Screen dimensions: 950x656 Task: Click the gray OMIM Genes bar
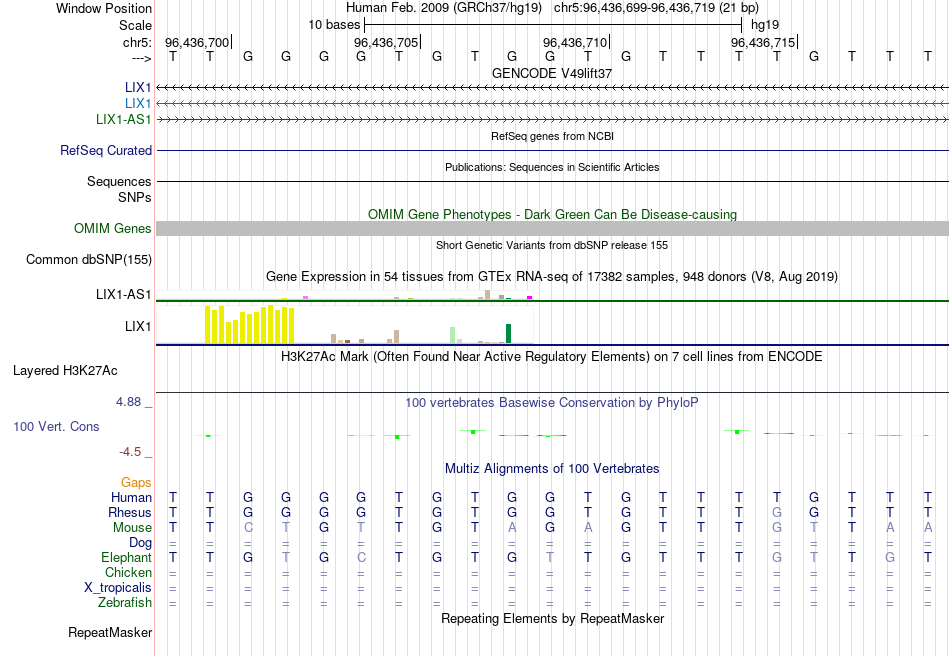(553, 228)
